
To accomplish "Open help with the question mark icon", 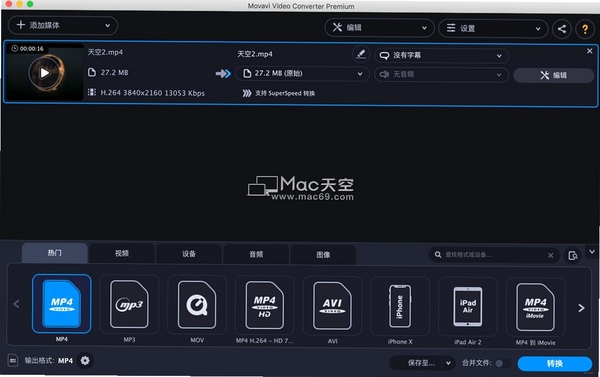I will coord(585,29).
